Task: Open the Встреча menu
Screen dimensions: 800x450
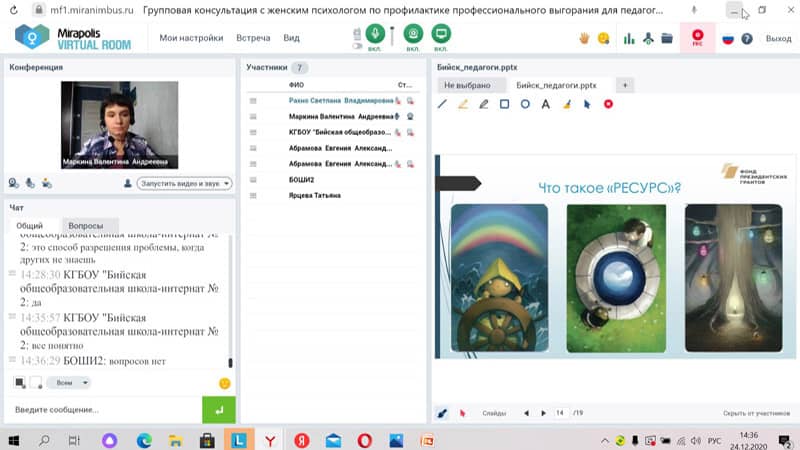Action: point(253,38)
